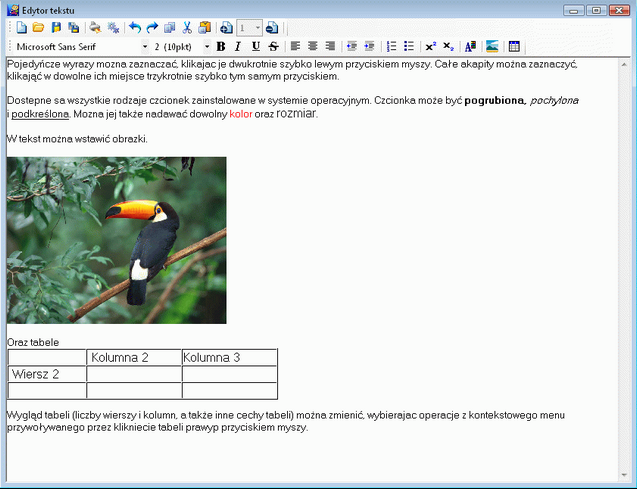637x489 pixels.
Task: Toggle underline formatting
Action: (256, 47)
